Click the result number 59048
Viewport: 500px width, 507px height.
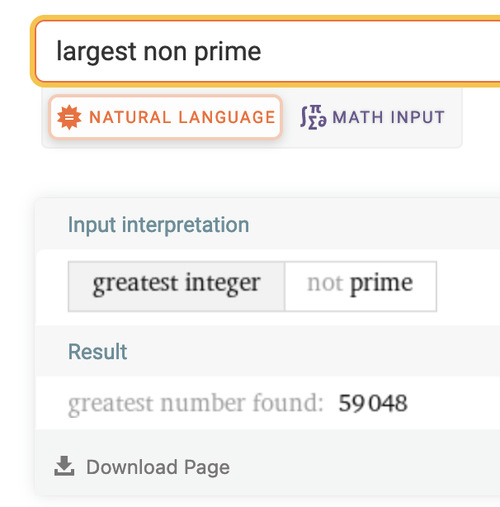[x=373, y=403]
